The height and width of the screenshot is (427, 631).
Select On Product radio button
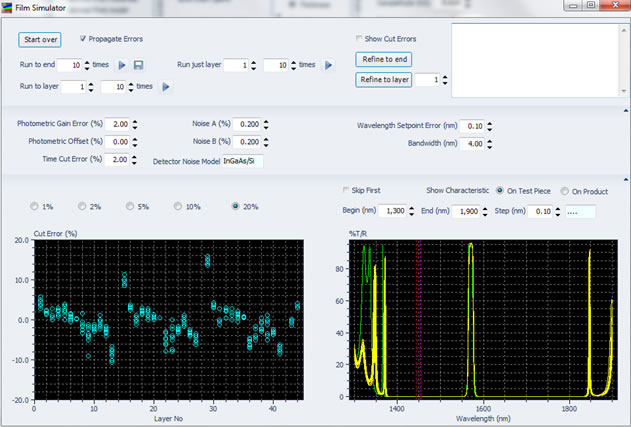565,191
